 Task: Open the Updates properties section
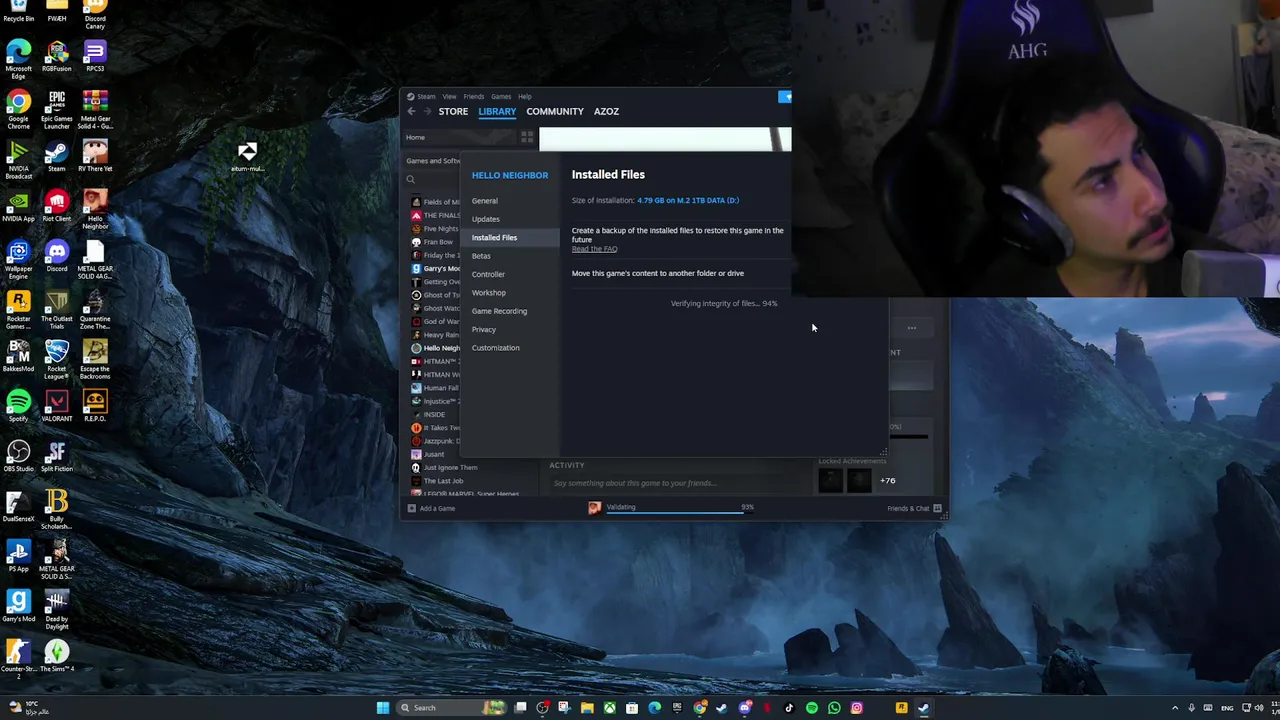point(486,219)
